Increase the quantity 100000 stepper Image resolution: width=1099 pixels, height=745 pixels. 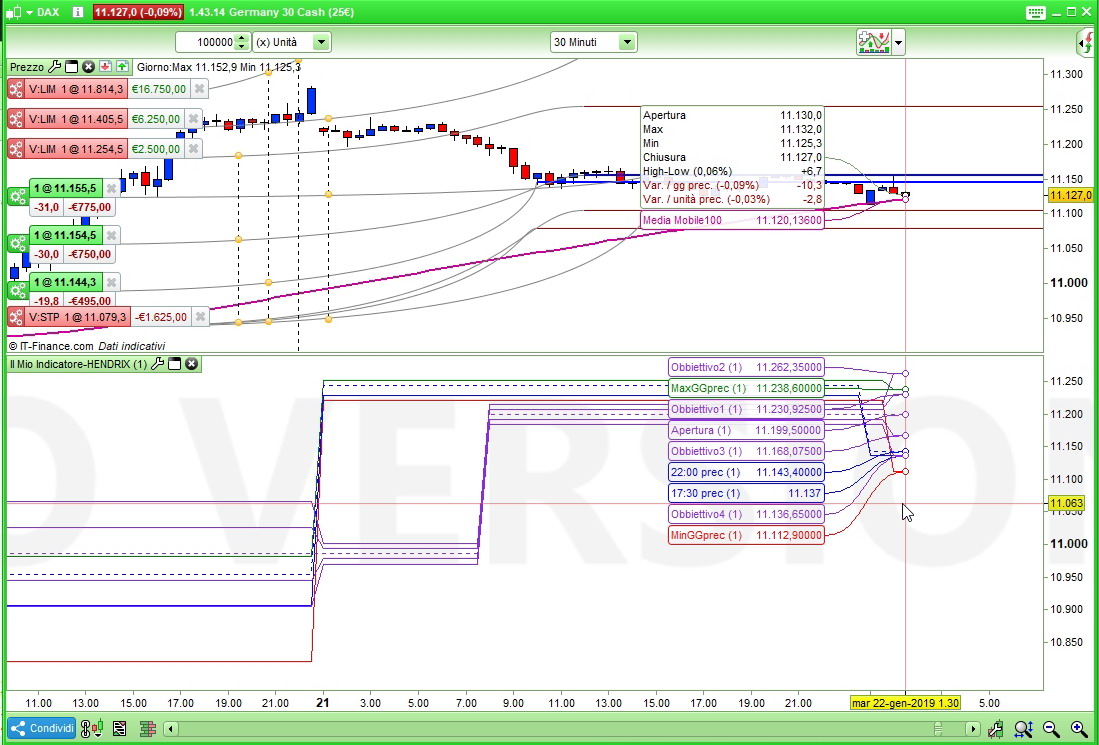(242, 38)
